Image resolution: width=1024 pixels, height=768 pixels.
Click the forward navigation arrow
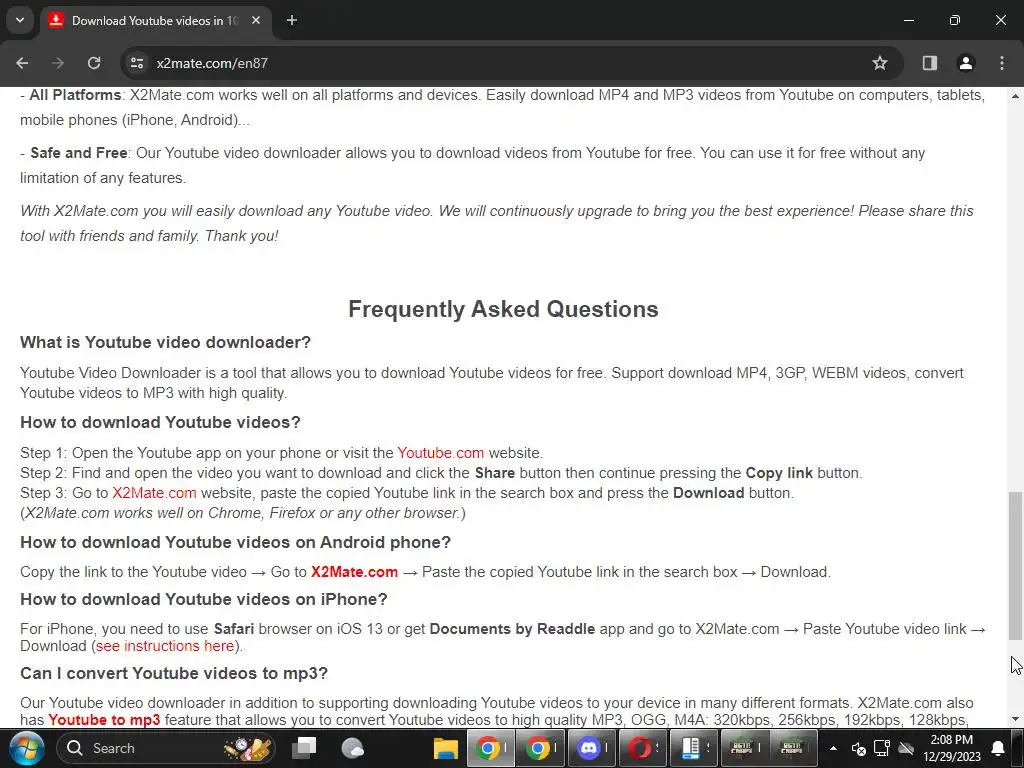(x=58, y=63)
